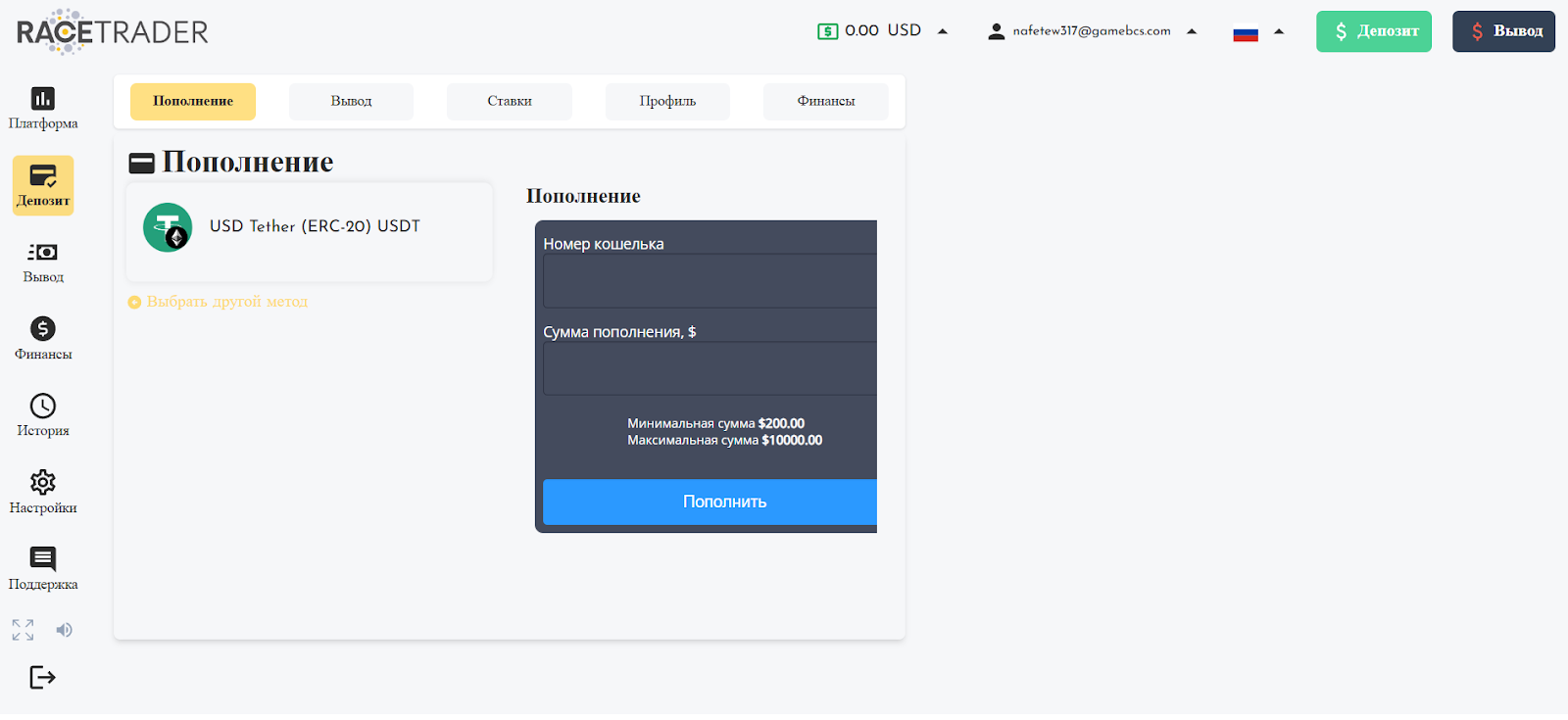Open Настройки gear icon
This screenshot has height=720, width=1568.
(43, 493)
